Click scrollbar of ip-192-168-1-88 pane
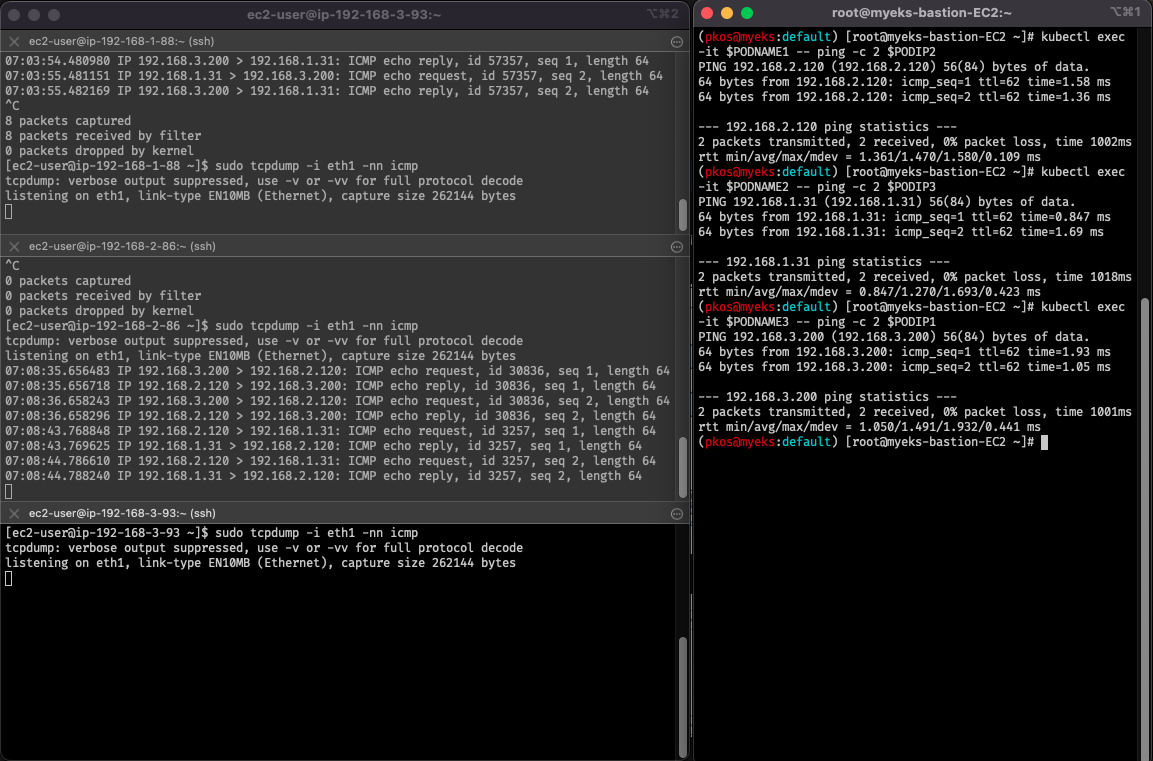Screen dimensions: 1153x761 [683, 214]
